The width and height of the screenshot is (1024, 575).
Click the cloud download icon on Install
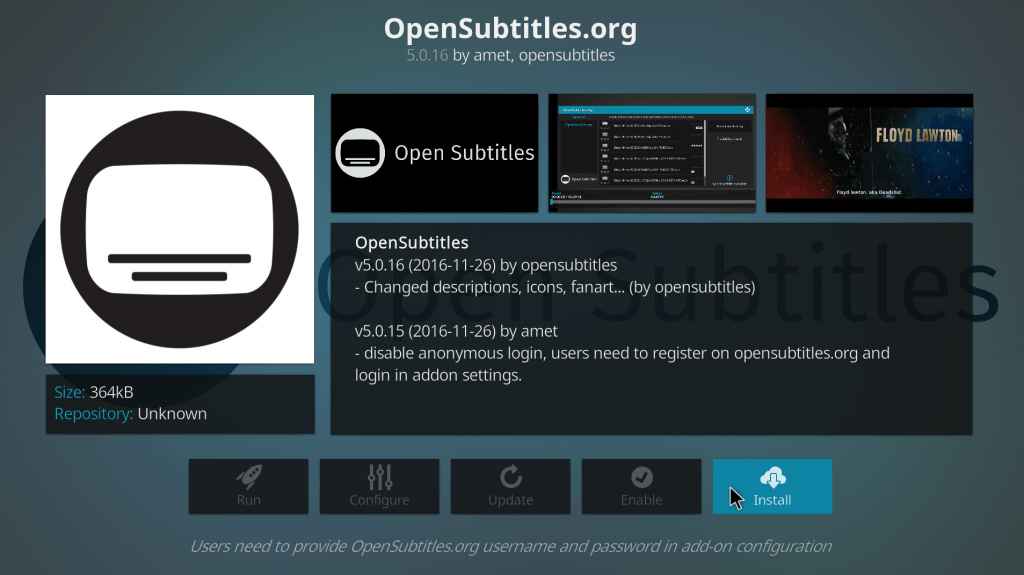773,478
